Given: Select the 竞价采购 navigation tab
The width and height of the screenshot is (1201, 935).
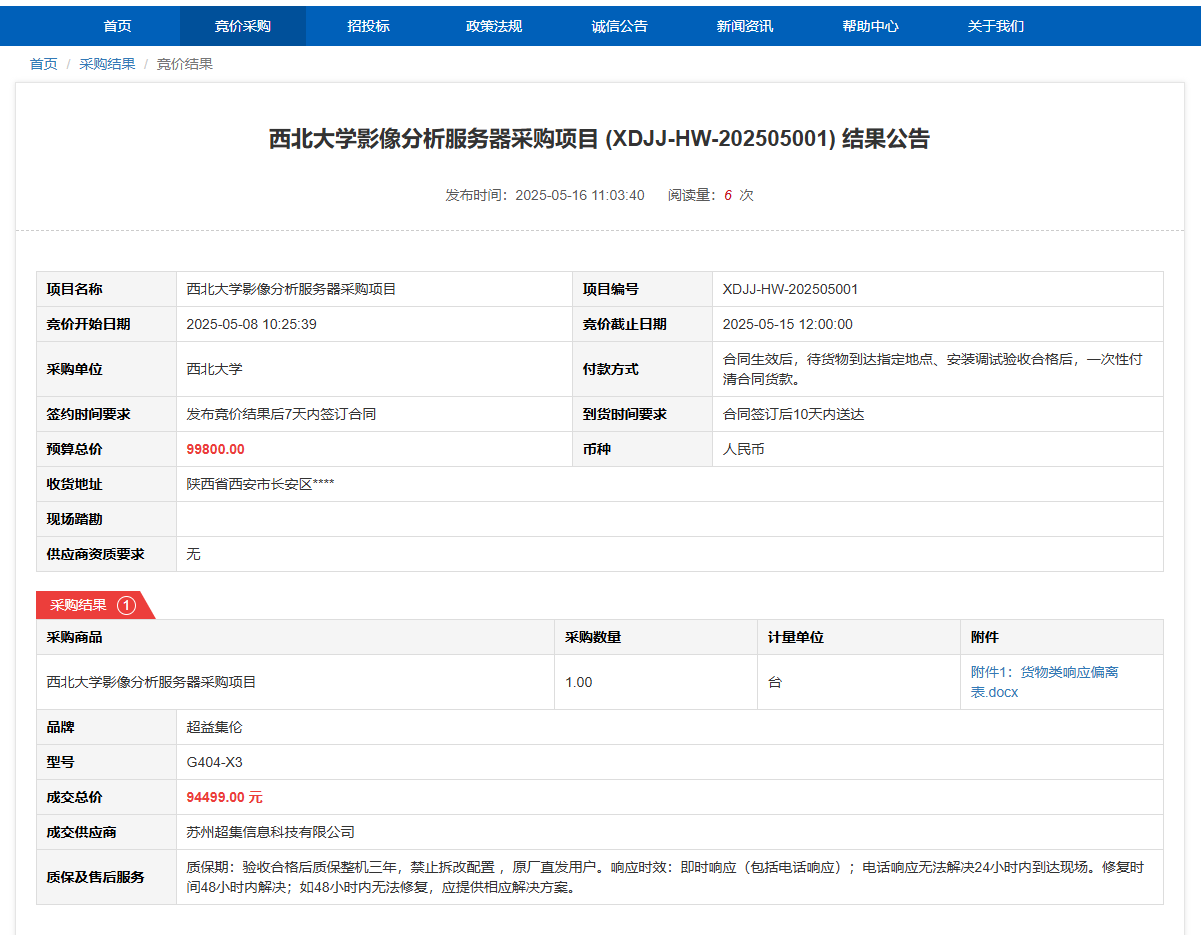Looking at the screenshot, I should (242, 26).
